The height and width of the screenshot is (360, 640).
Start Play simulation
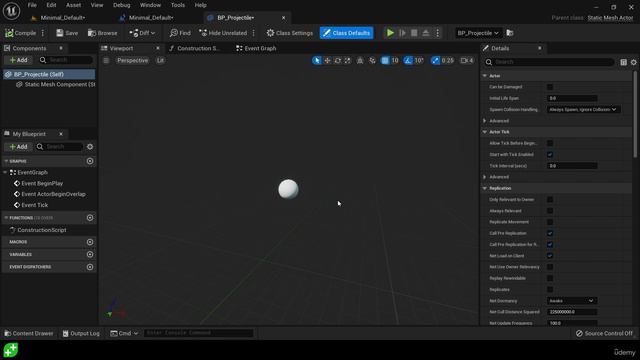(x=390, y=33)
